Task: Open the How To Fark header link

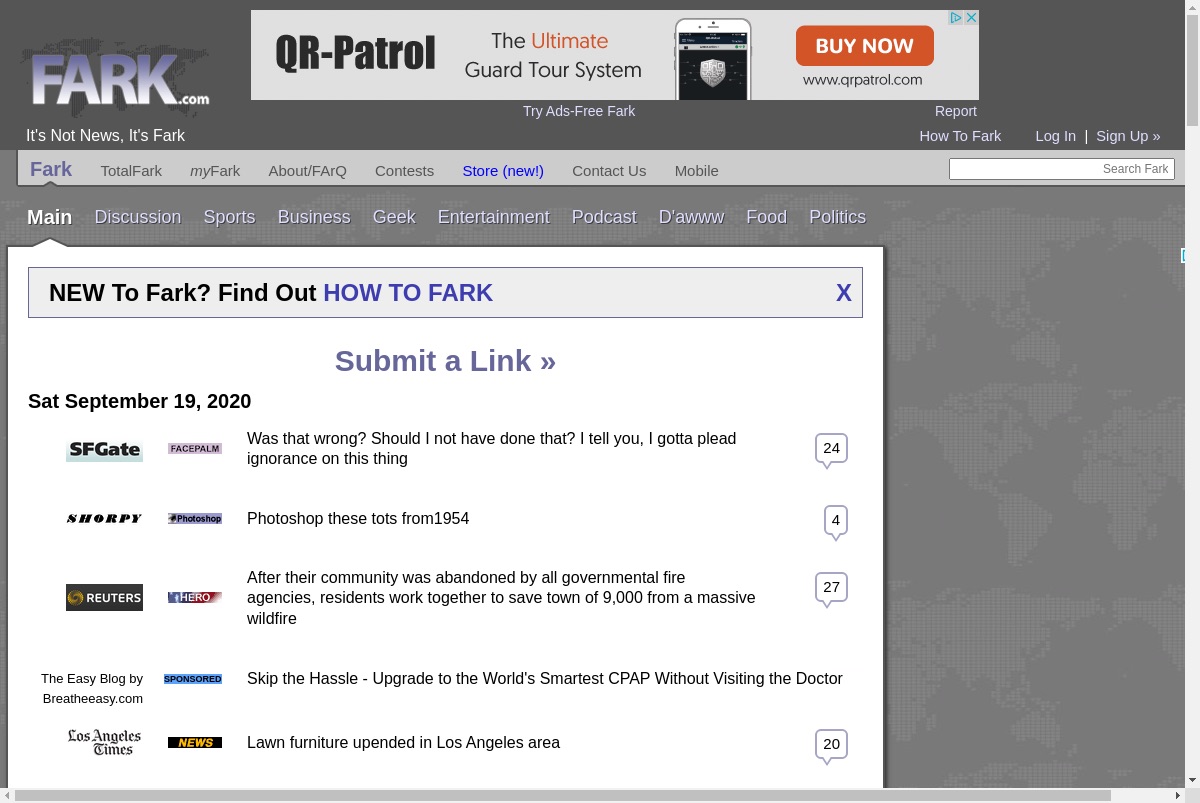Action: pyautogui.click(x=960, y=136)
